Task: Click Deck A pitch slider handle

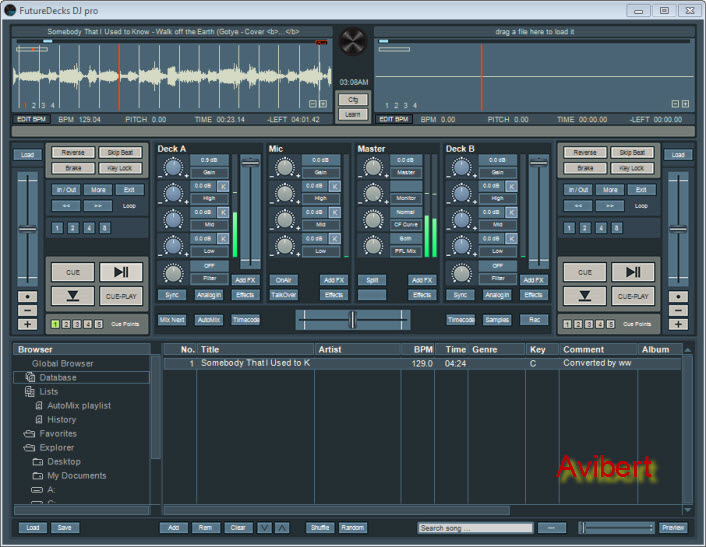Action: pos(27,229)
